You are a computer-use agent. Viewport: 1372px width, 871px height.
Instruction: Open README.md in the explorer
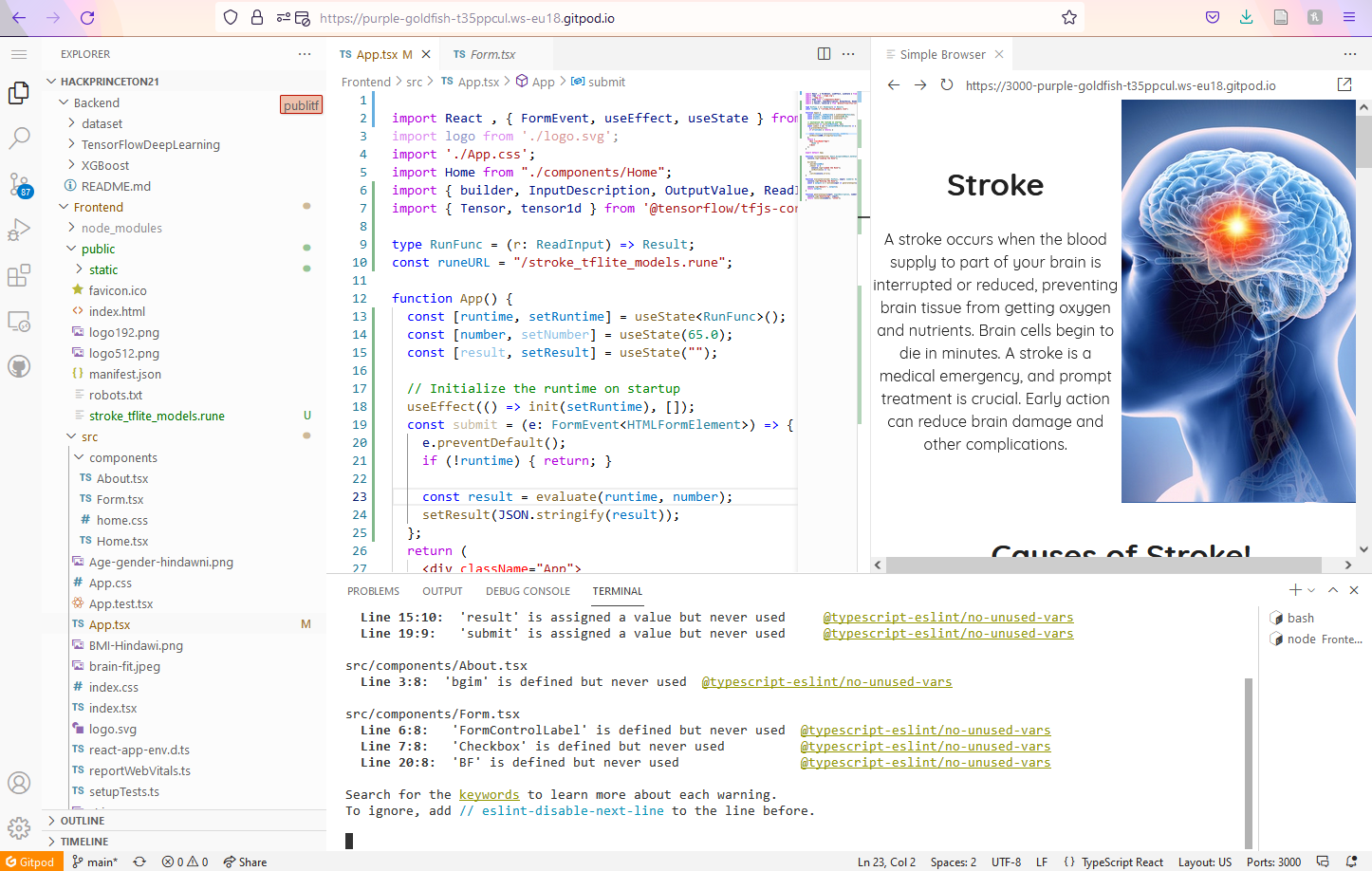pyautogui.click(x=116, y=186)
